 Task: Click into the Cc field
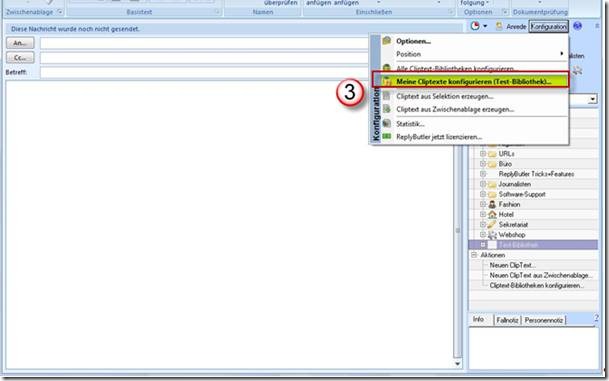point(204,58)
